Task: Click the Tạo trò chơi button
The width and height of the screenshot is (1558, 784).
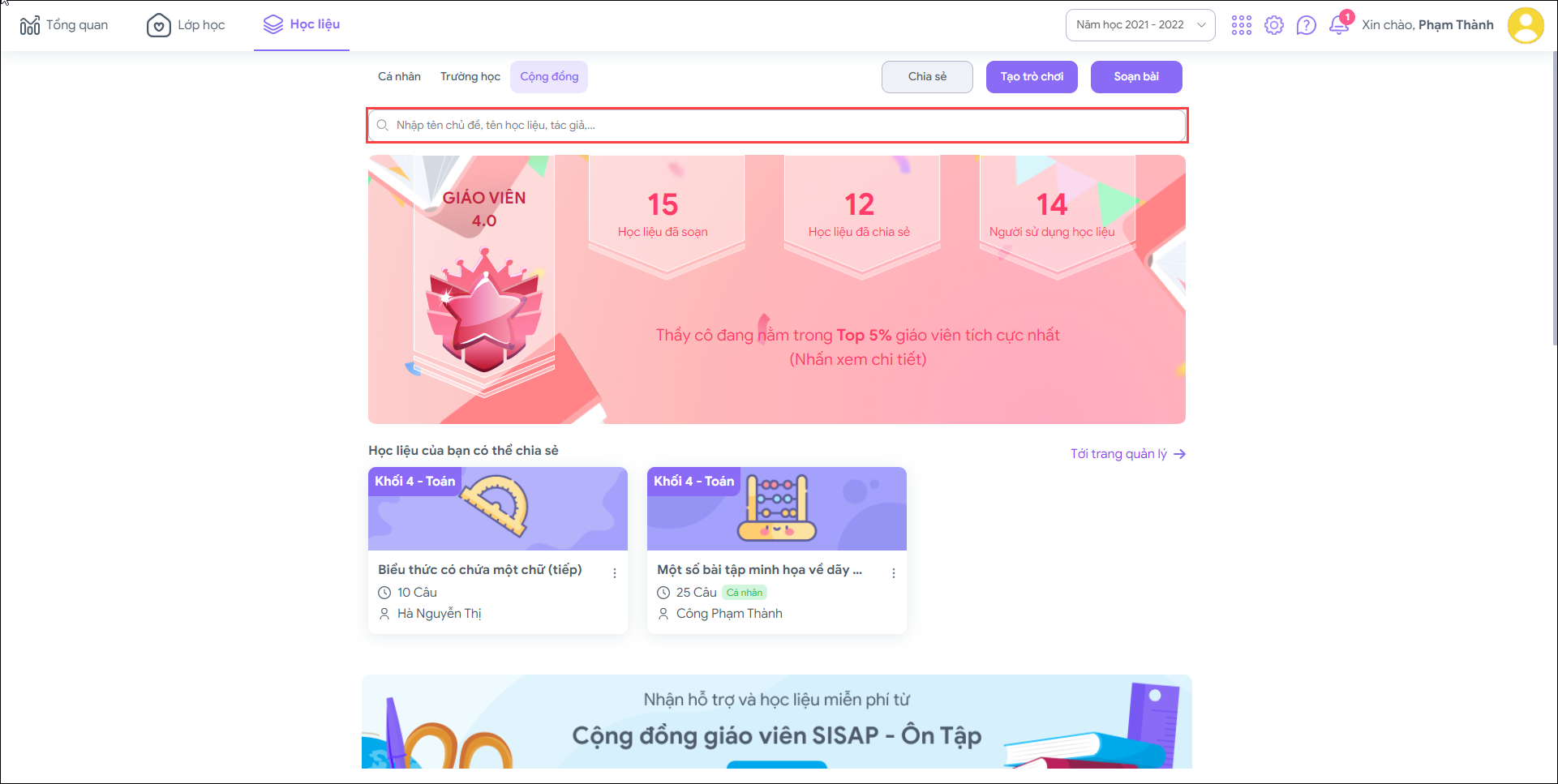Action: pos(1032,77)
